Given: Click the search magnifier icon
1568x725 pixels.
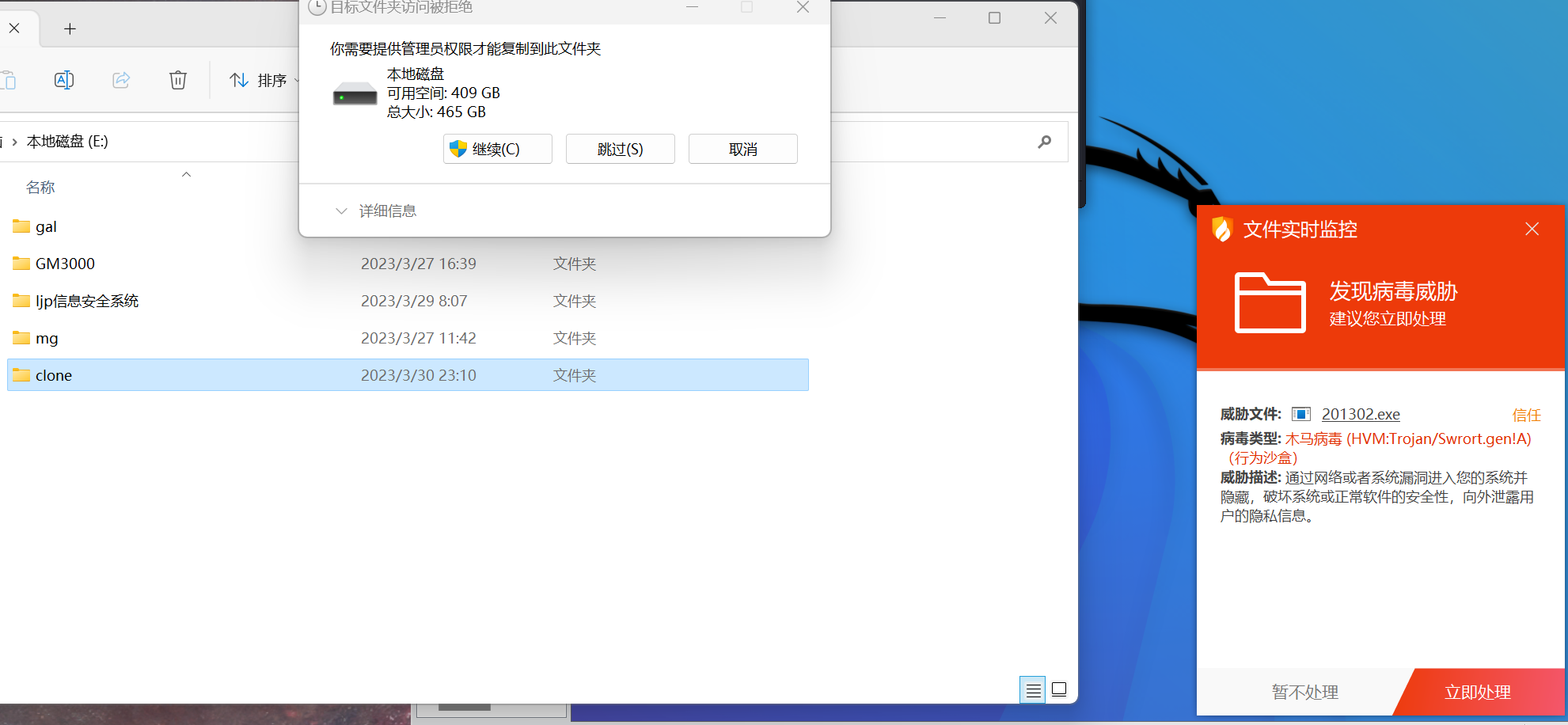Looking at the screenshot, I should point(1045,142).
